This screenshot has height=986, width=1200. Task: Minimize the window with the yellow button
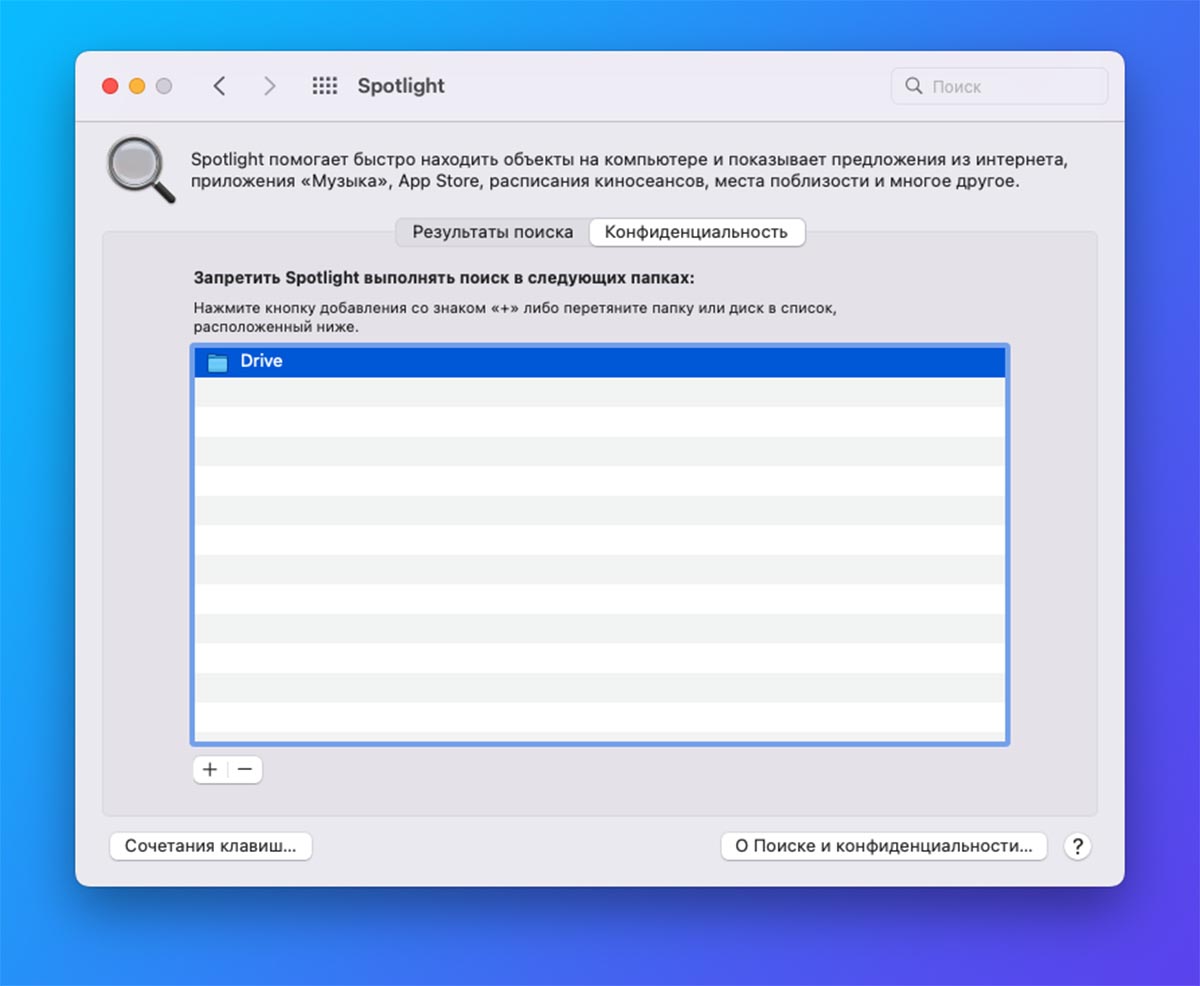point(137,86)
